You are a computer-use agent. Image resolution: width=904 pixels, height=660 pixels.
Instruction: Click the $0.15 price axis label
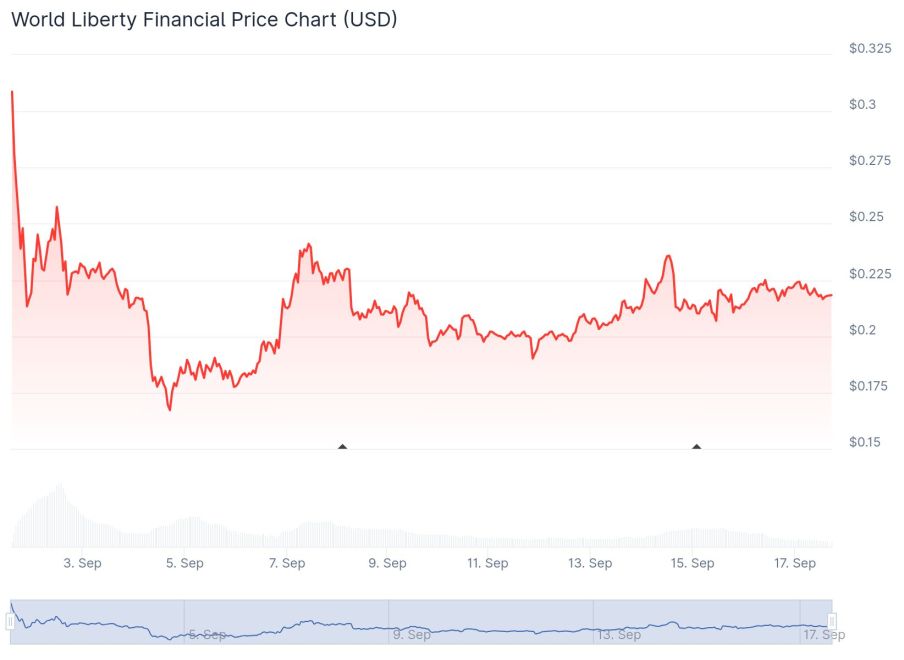click(x=865, y=442)
